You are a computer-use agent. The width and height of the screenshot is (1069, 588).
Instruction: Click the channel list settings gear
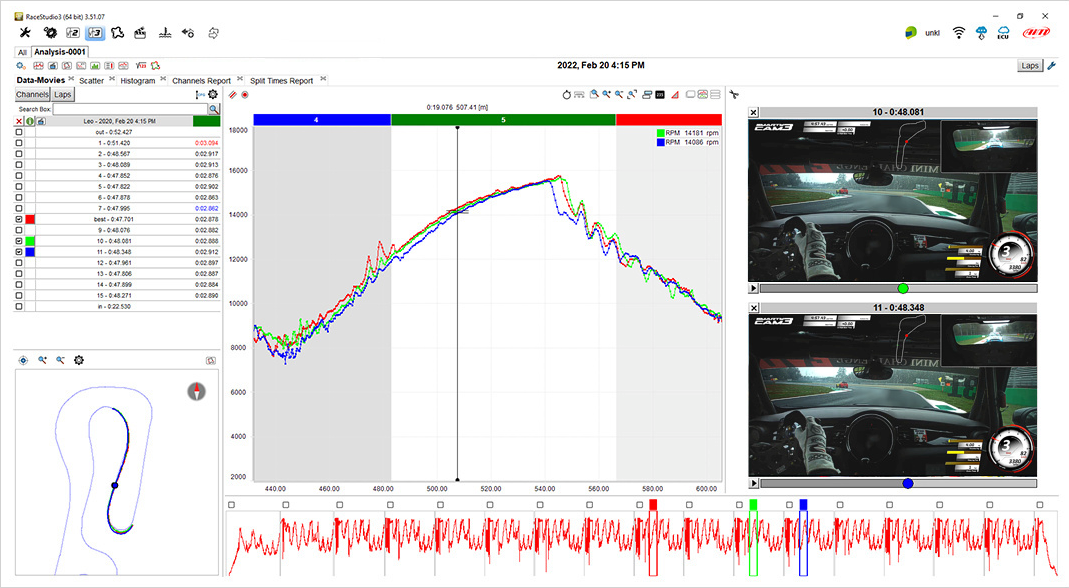[x=213, y=94]
